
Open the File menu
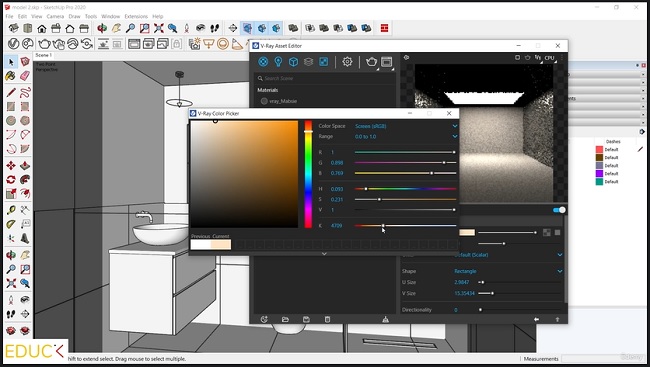click(9, 16)
